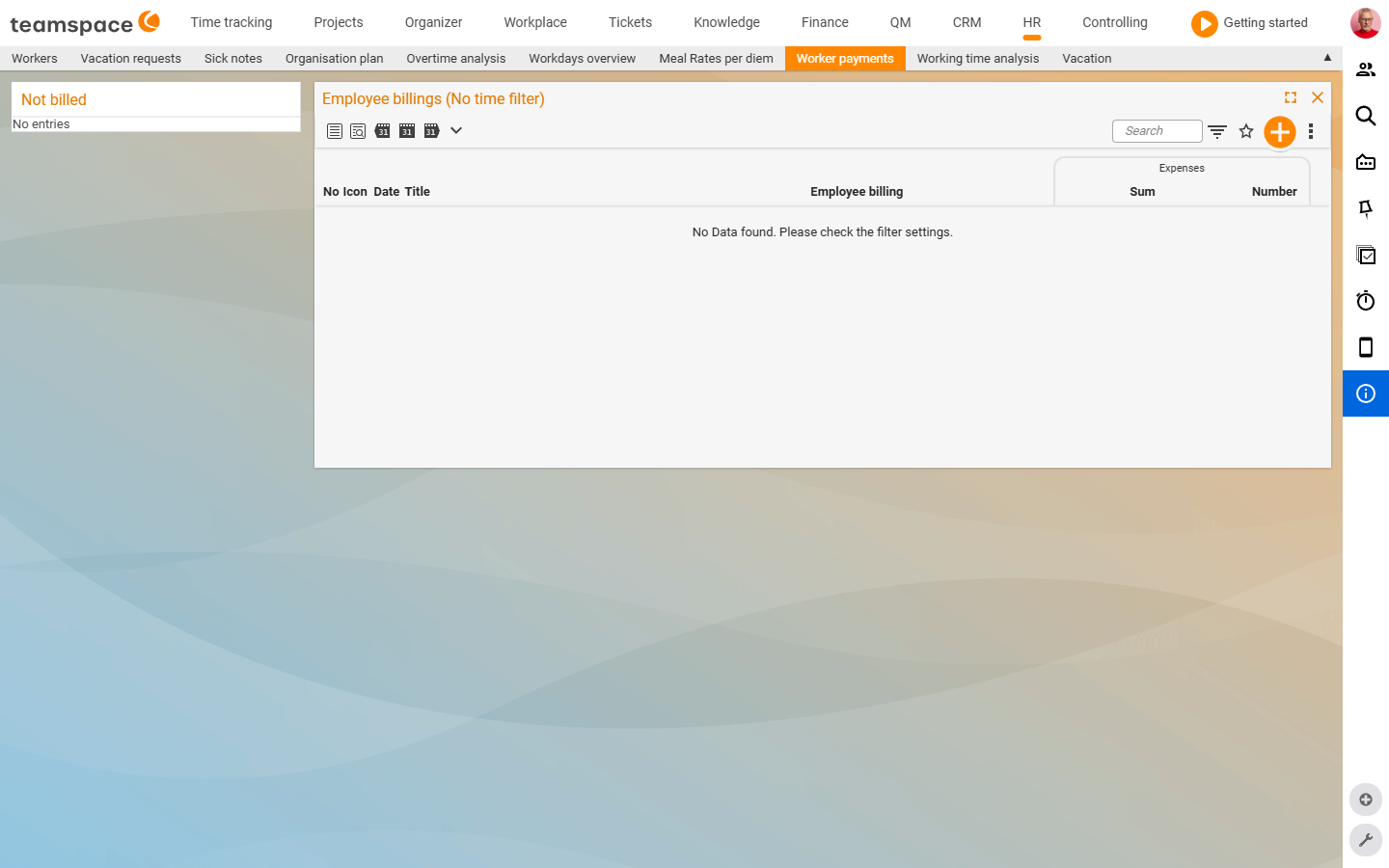Add new employee billing with plus button

(x=1280, y=132)
